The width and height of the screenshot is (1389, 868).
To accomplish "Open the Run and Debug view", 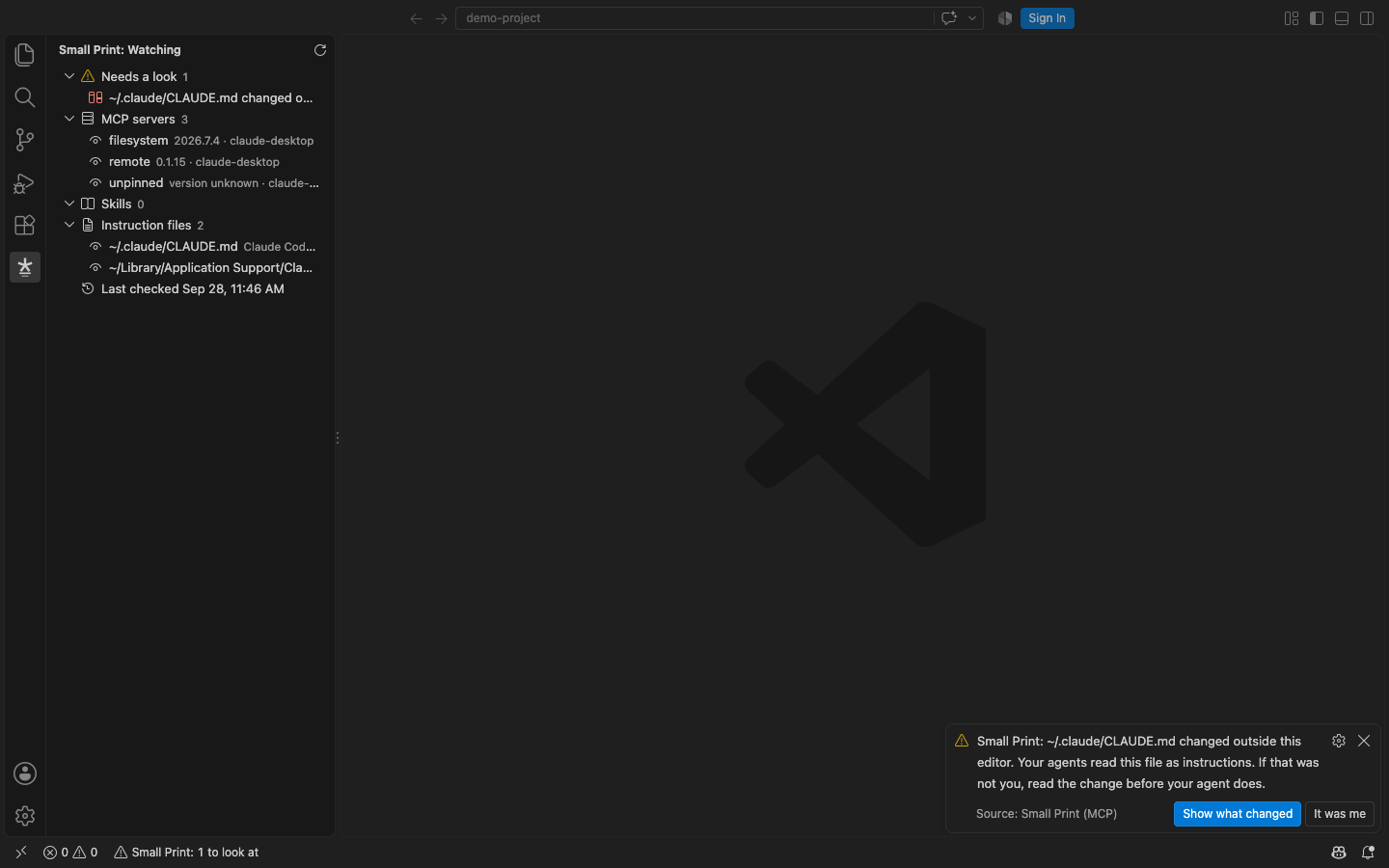I will click(25, 182).
